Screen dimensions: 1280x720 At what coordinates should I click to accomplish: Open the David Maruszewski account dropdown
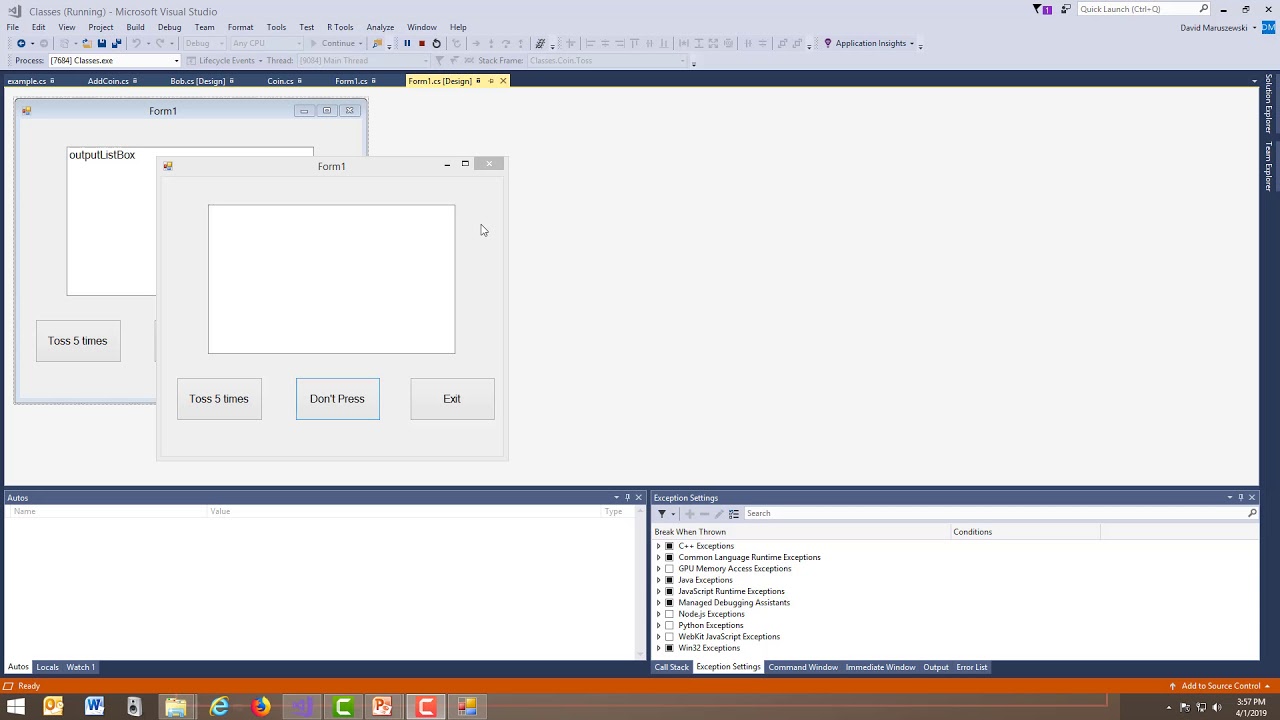pos(1254,28)
